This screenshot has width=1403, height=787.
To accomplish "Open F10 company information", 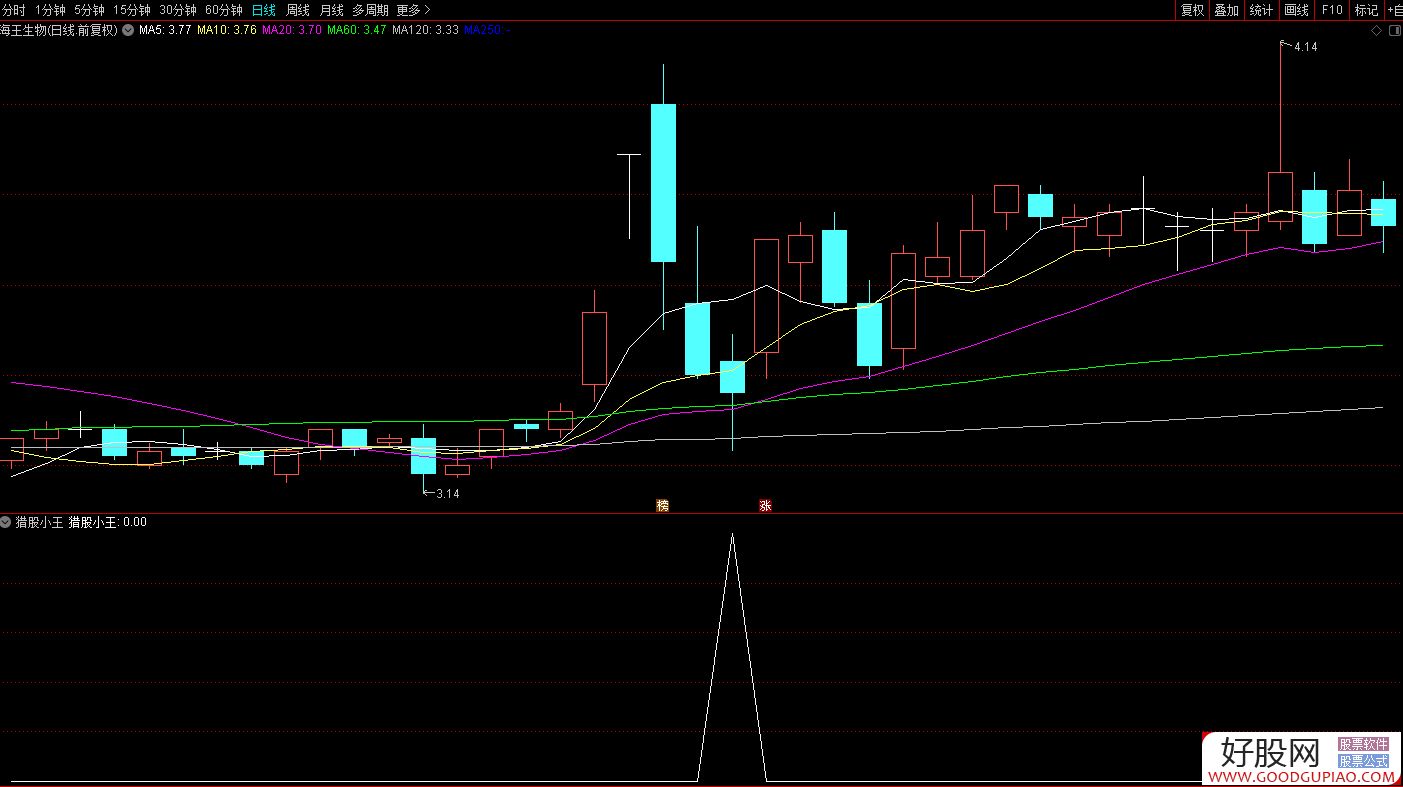I will click(x=1331, y=10).
